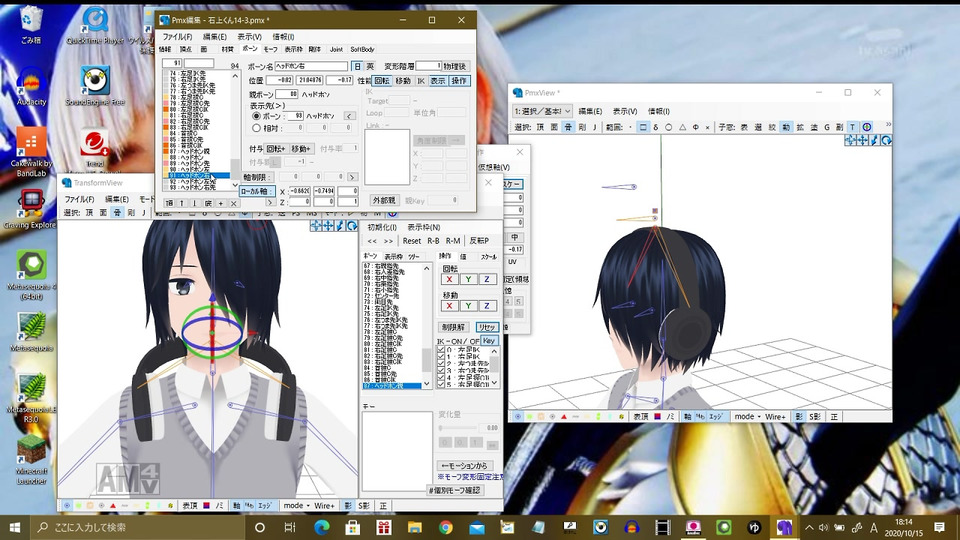Open Microsoft Edge from the taskbar
Image resolution: width=960 pixels, height=540 pixels.
click(x=322, y=527)
